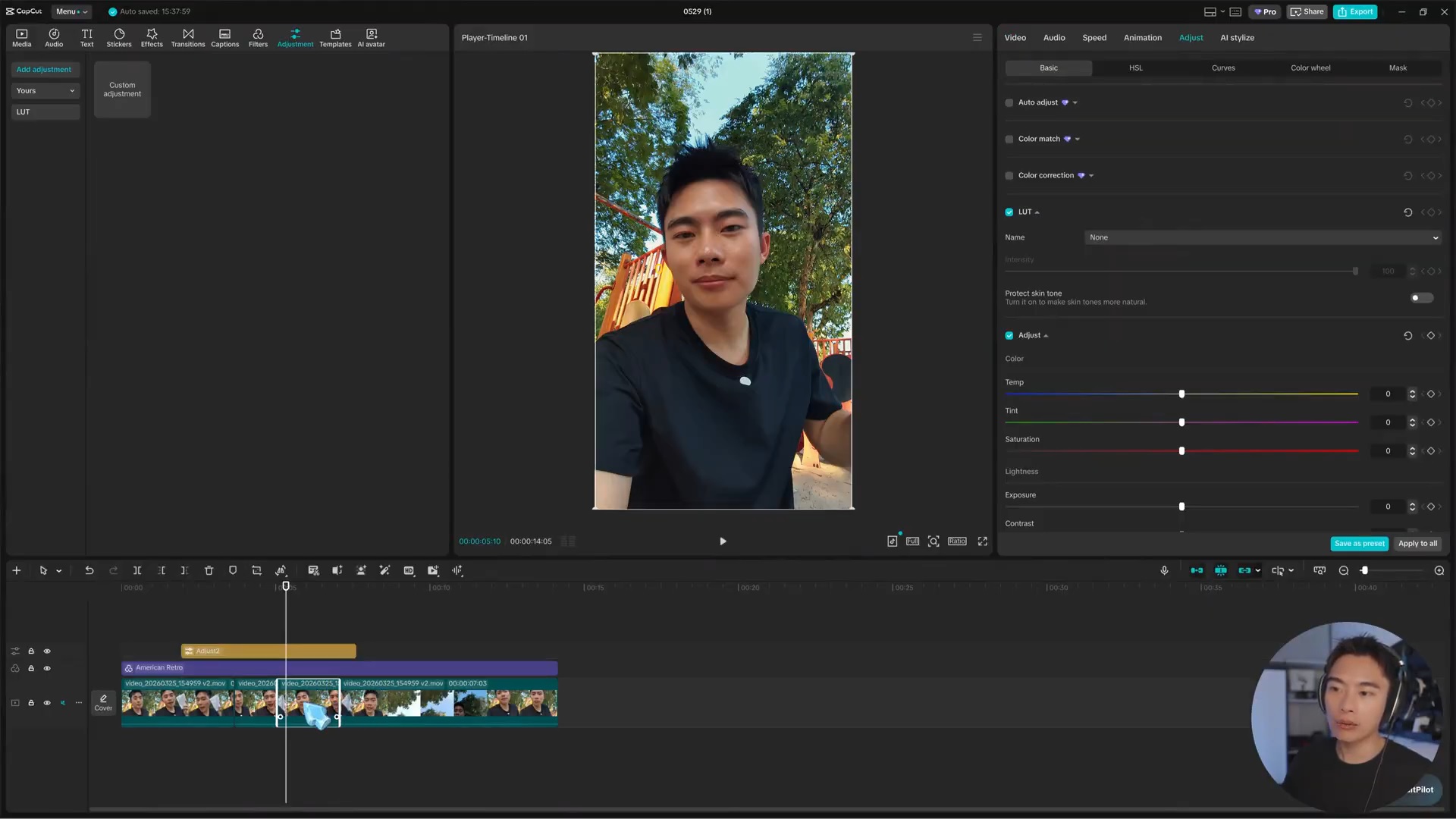The height and width of the screenshot is (819, 1456).
Task: Open the HSL sub-tab
Action: click(x=1136, y=67)
